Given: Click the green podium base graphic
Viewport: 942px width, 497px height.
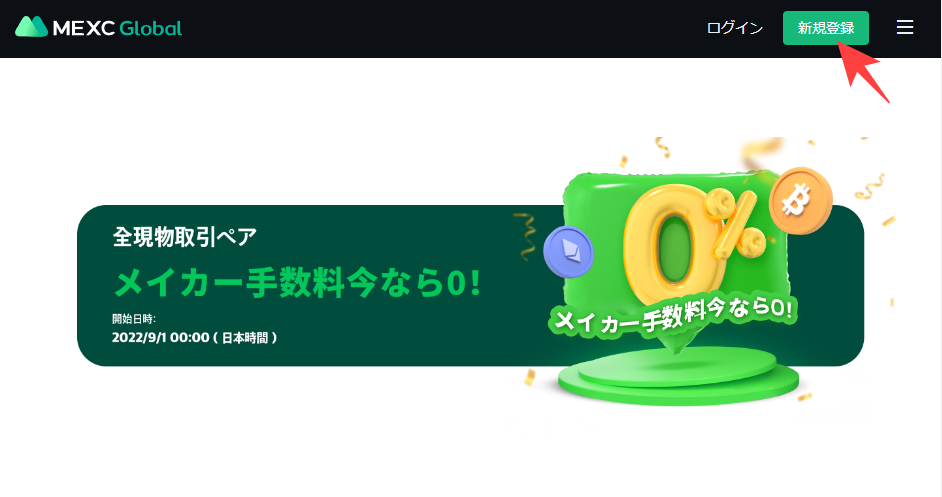Looking at the screenshot, I should tap(678, 377).
